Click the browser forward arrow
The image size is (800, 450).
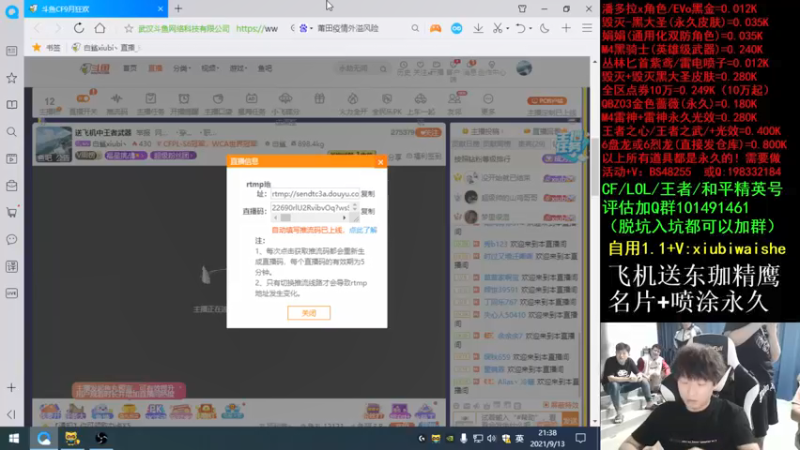tap(57, 29)
